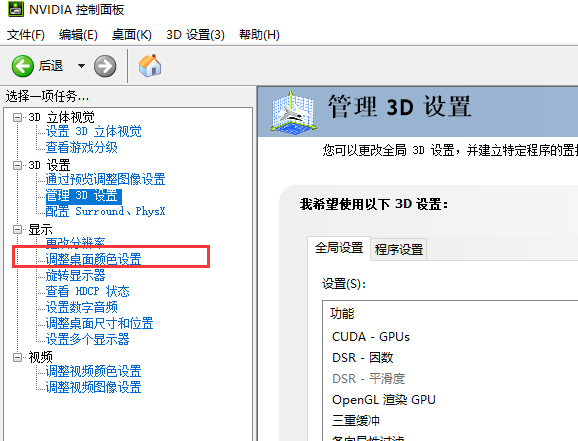Screen dimensions: 578x441
Task: Select the OpenGL 渲染 GPU setting row
Action: coord(450,400)
